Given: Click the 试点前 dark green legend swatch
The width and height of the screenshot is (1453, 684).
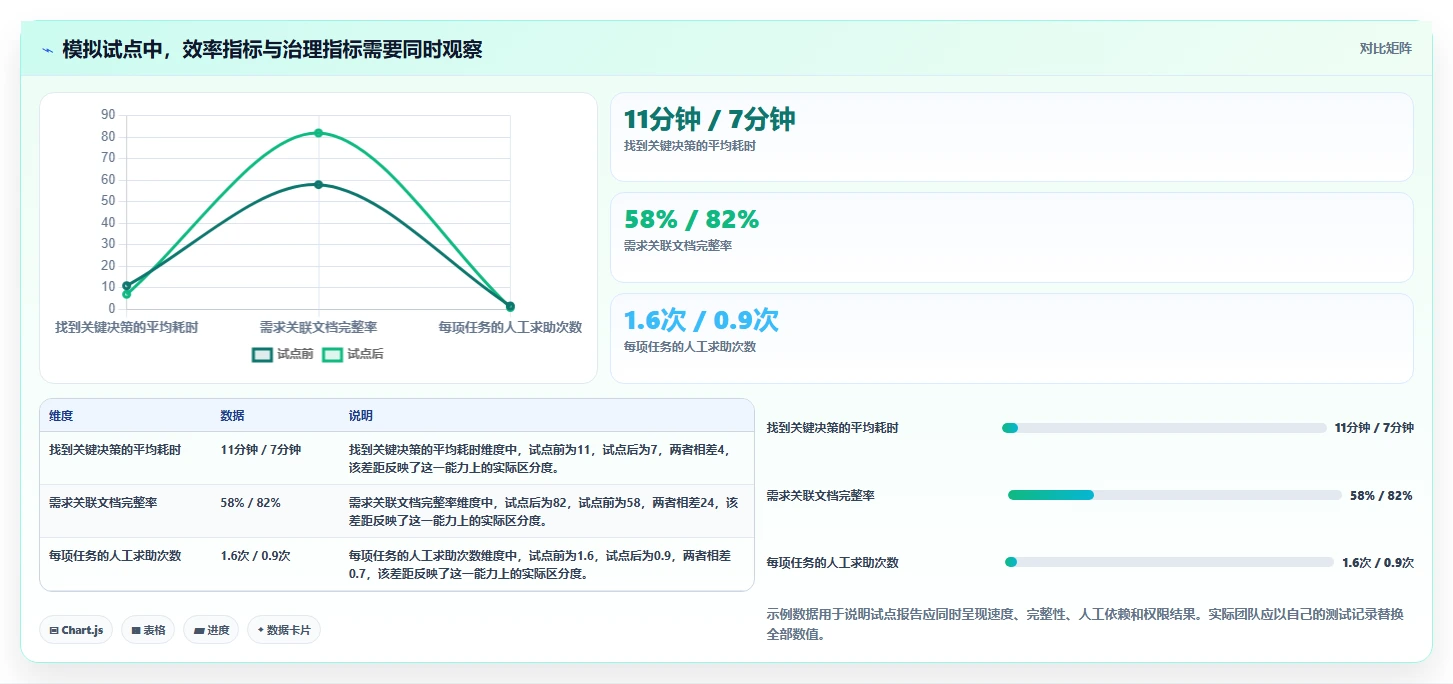Looking at the screenshot, I should 262,354.
